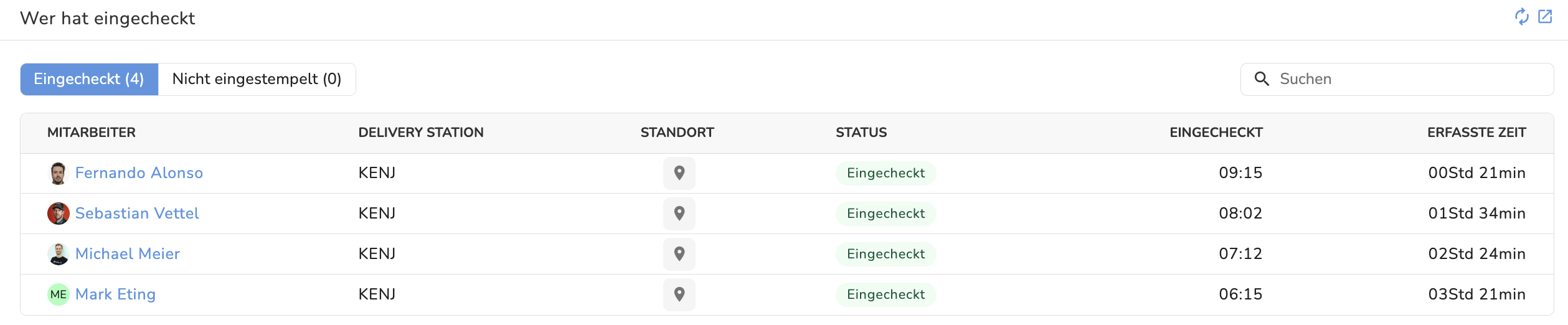Click Fernando Alonso's avatar photo

[59, 173]
